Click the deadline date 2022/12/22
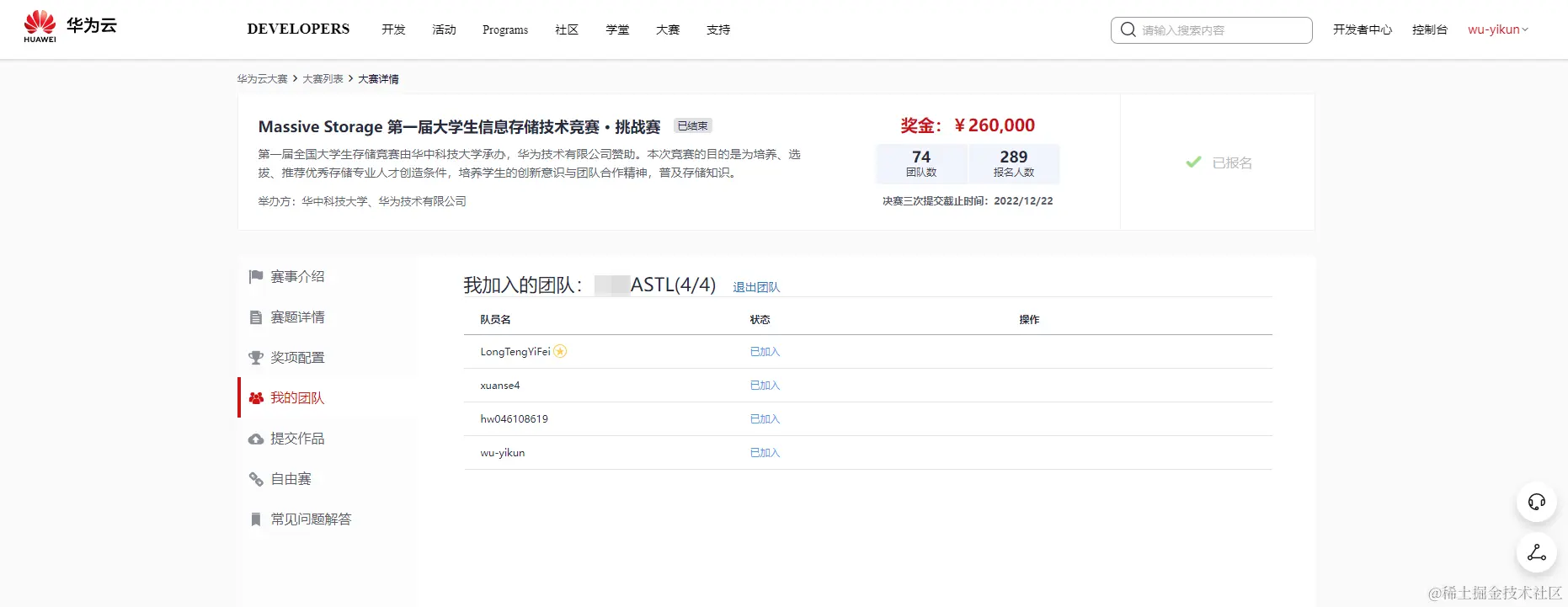Screen dimensions: 1568x607 pyautogui.click(x=1023, y=201)
